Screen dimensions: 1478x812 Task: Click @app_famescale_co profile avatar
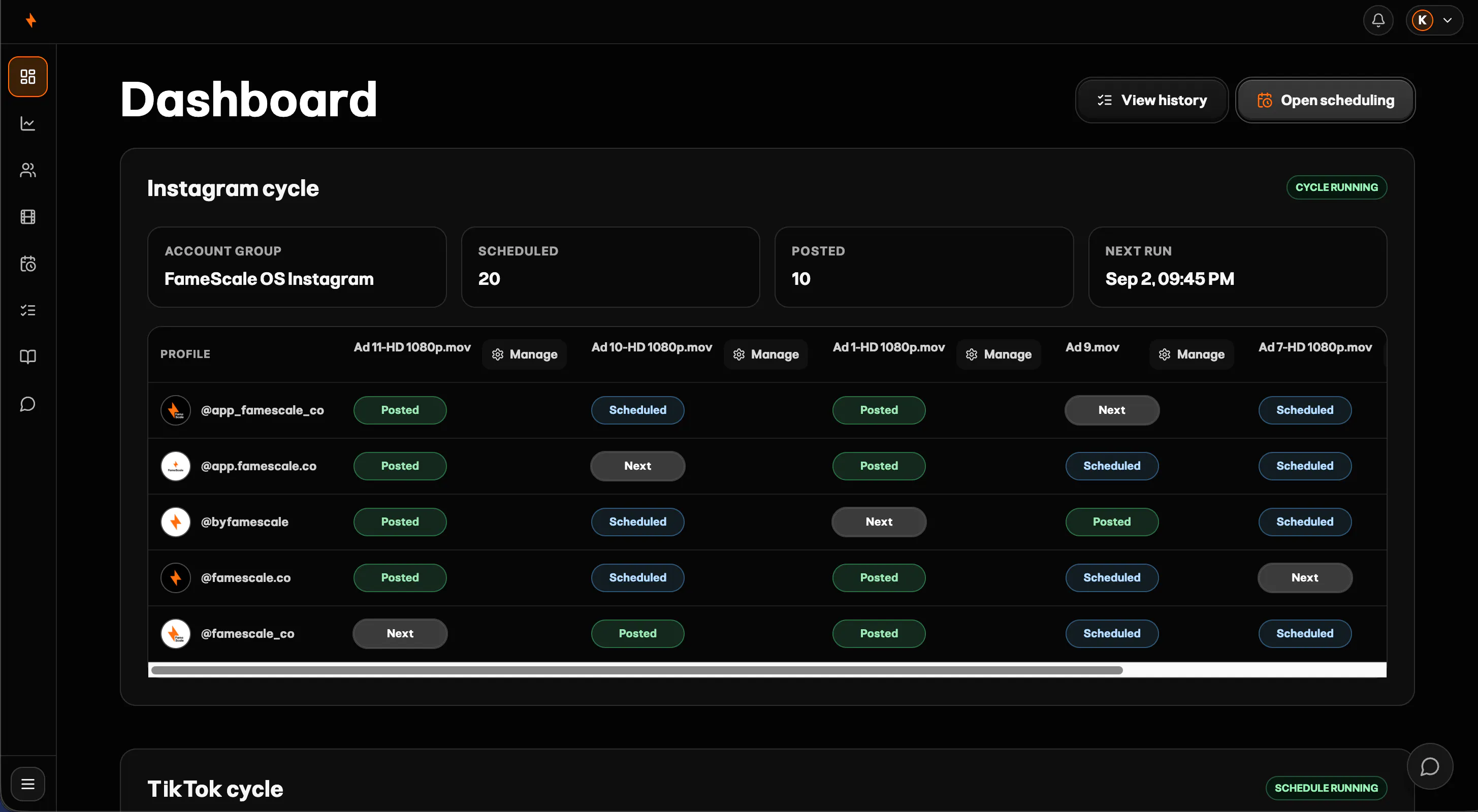coord(176,410)
